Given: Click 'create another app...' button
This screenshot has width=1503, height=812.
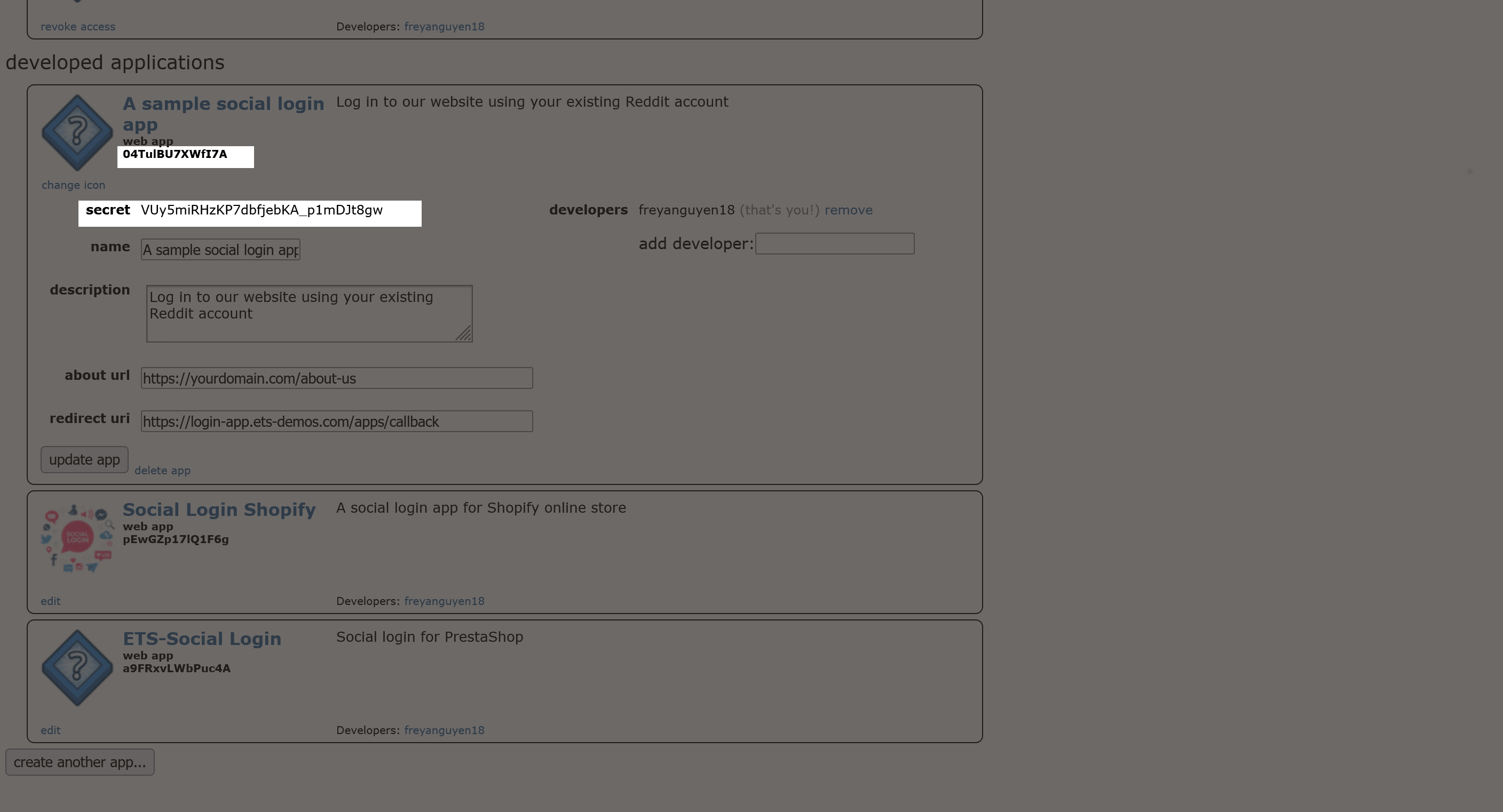Looking at the screenshot, I should click(x=80, y=762).
